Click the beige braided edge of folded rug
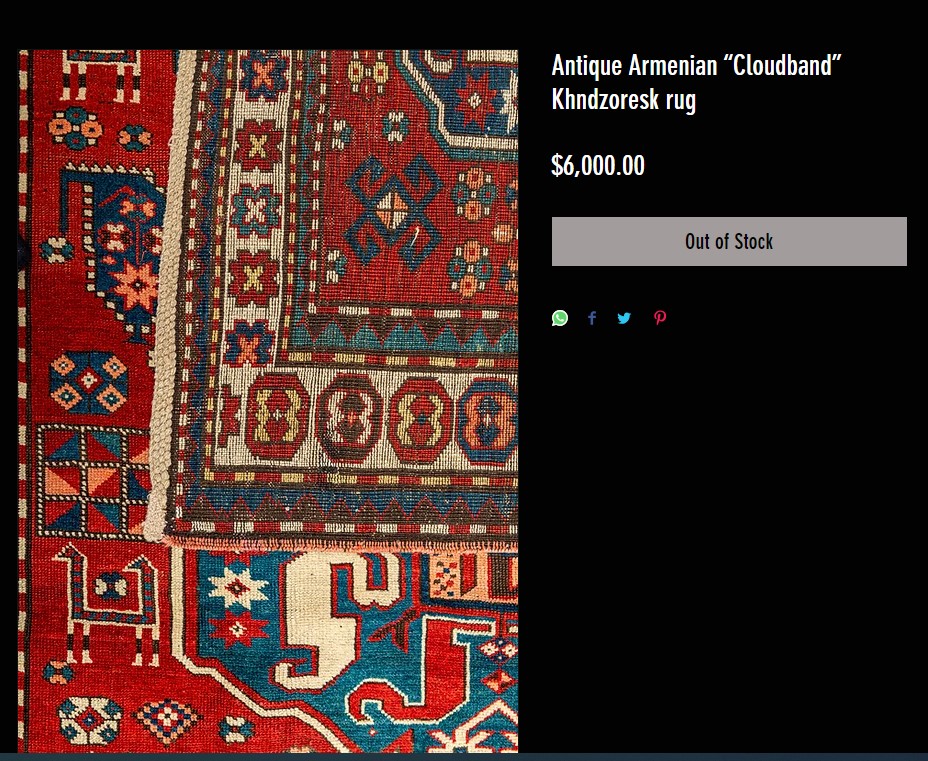928x761 pixels. click(170, 296)
